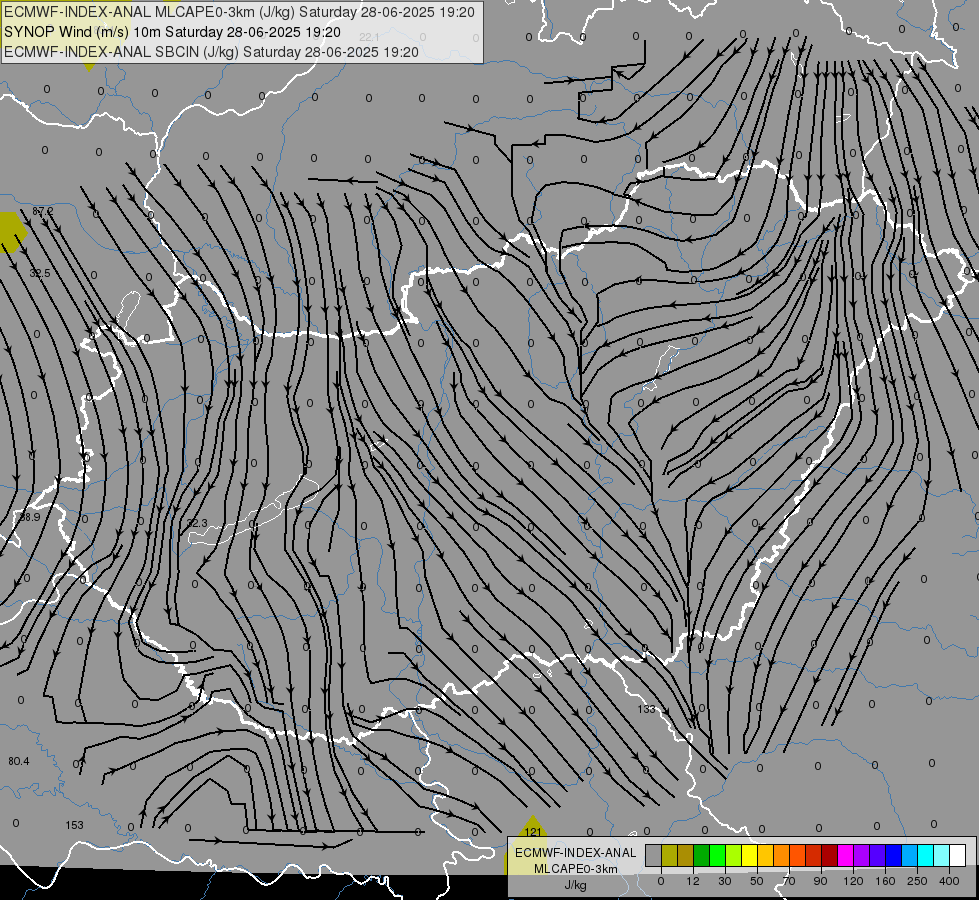Select the red-orange legend swatch after 70
Screen dimensions: 979x900
(x=798, y=855)
